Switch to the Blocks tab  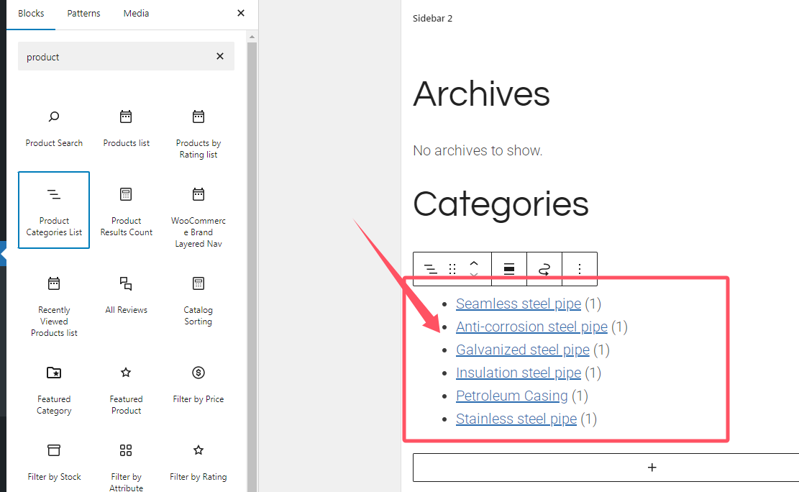tap(31, 13)
